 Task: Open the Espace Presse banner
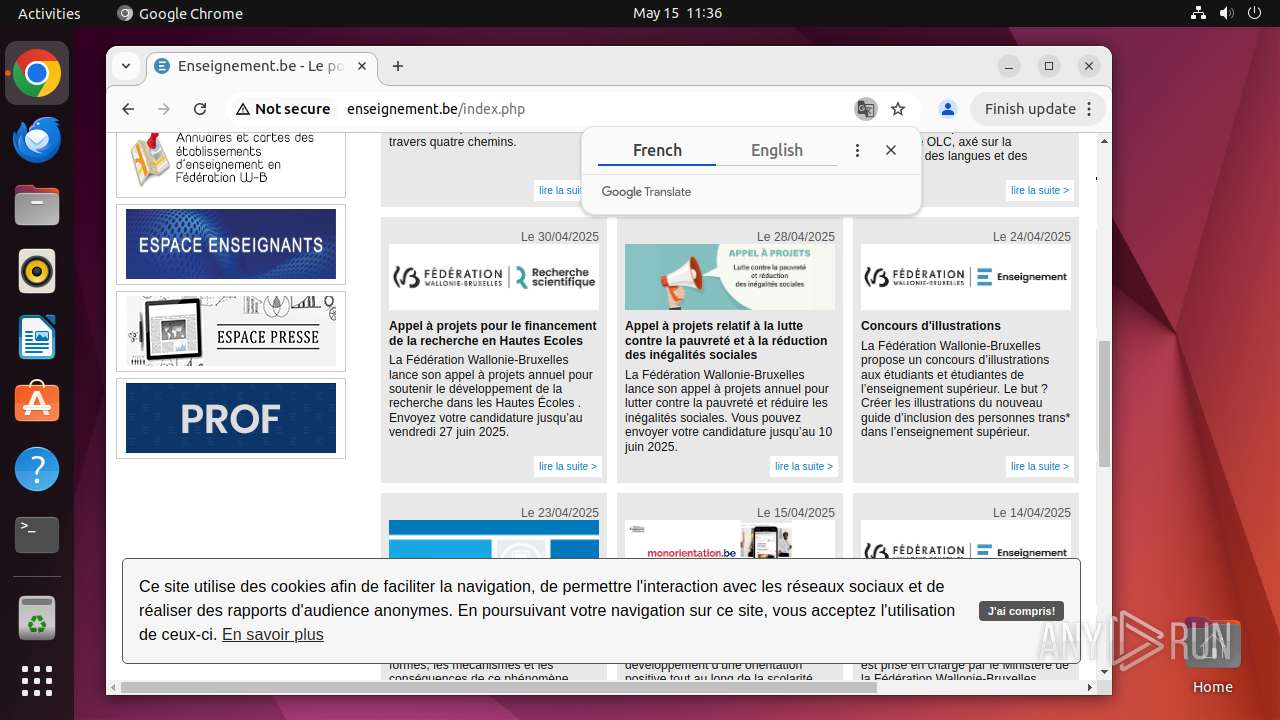coord(231,331)
